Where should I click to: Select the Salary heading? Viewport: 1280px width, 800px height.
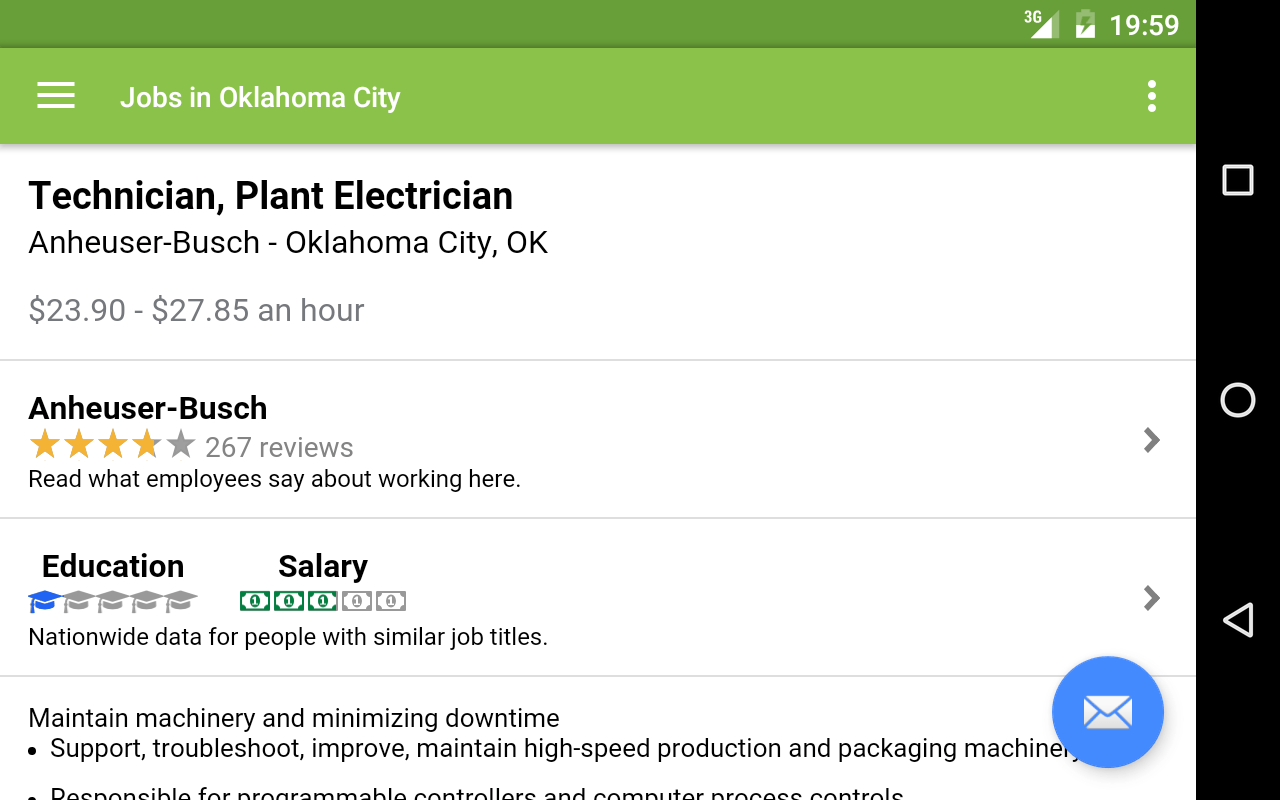coord(323,566)
